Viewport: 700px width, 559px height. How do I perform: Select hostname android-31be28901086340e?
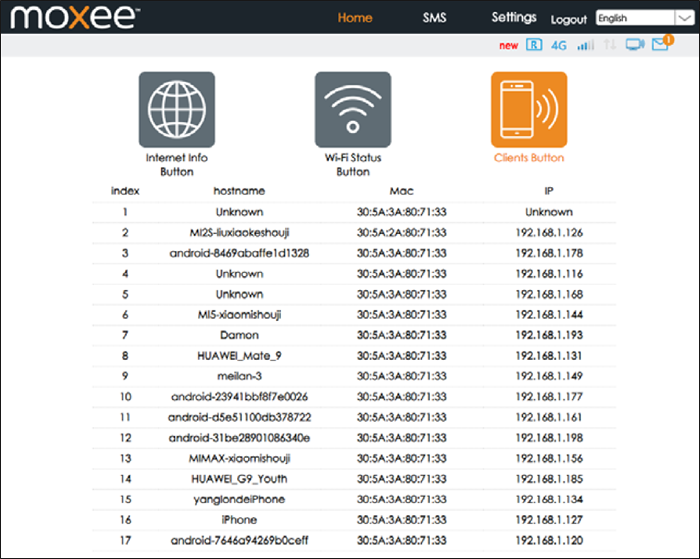pos(239,438)
